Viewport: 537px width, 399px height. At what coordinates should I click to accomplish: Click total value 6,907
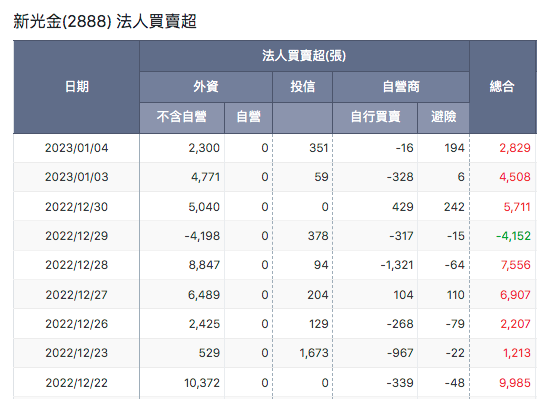(515, 295)
